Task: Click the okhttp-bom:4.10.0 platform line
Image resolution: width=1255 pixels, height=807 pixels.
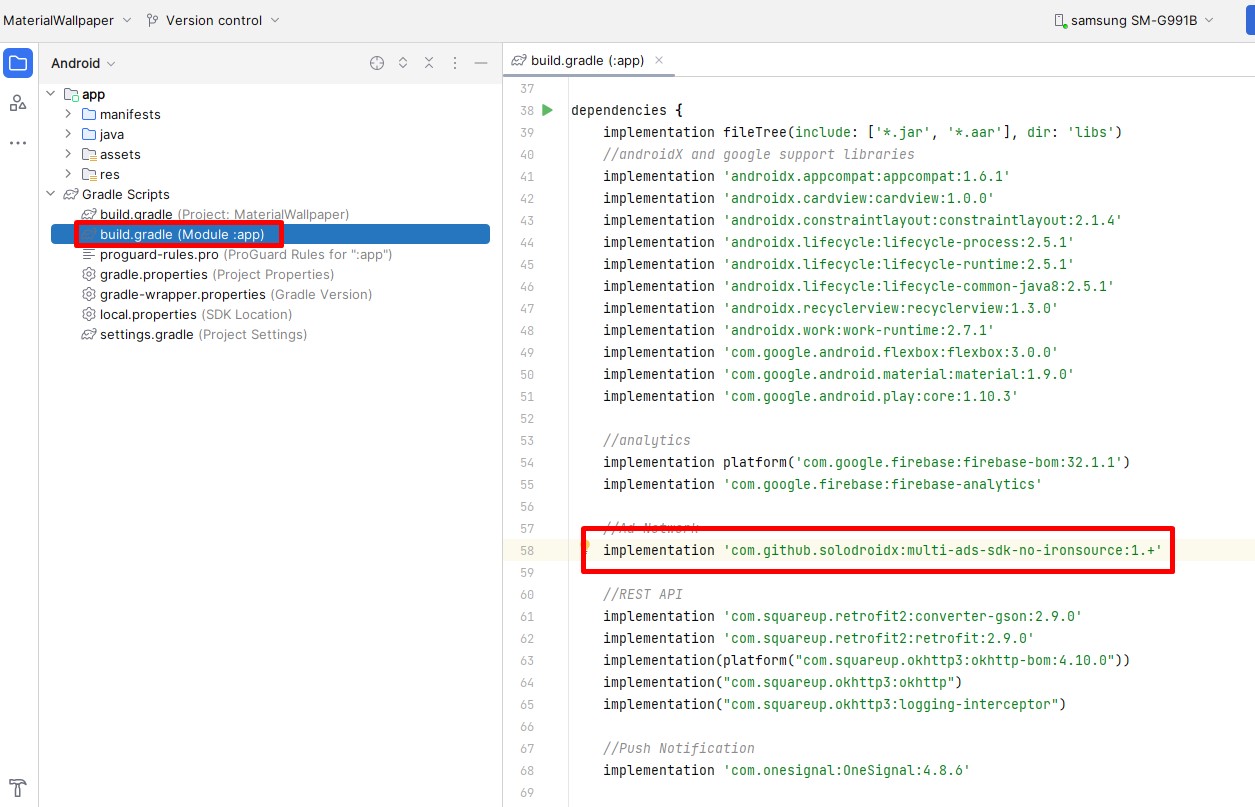Action: [x=866, y=660]
